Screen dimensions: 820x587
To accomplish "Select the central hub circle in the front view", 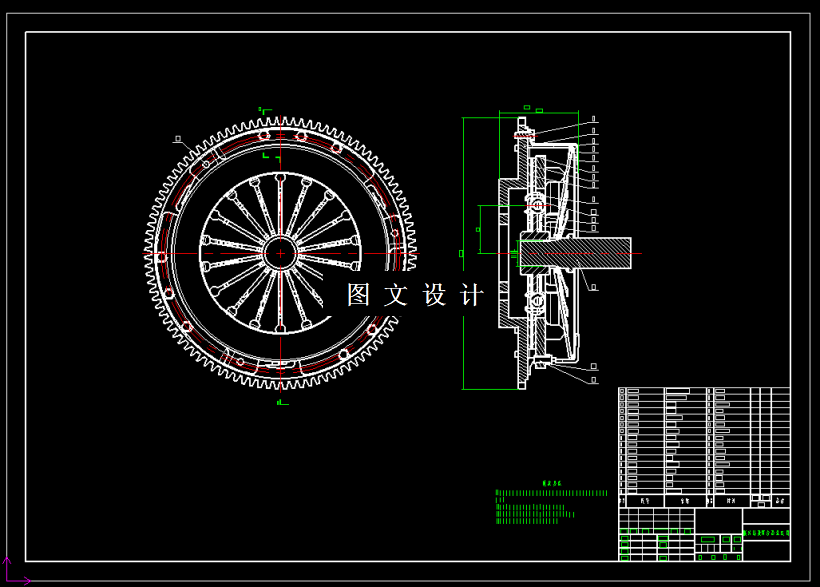I will pyautogui.click(x=280, y=253).
